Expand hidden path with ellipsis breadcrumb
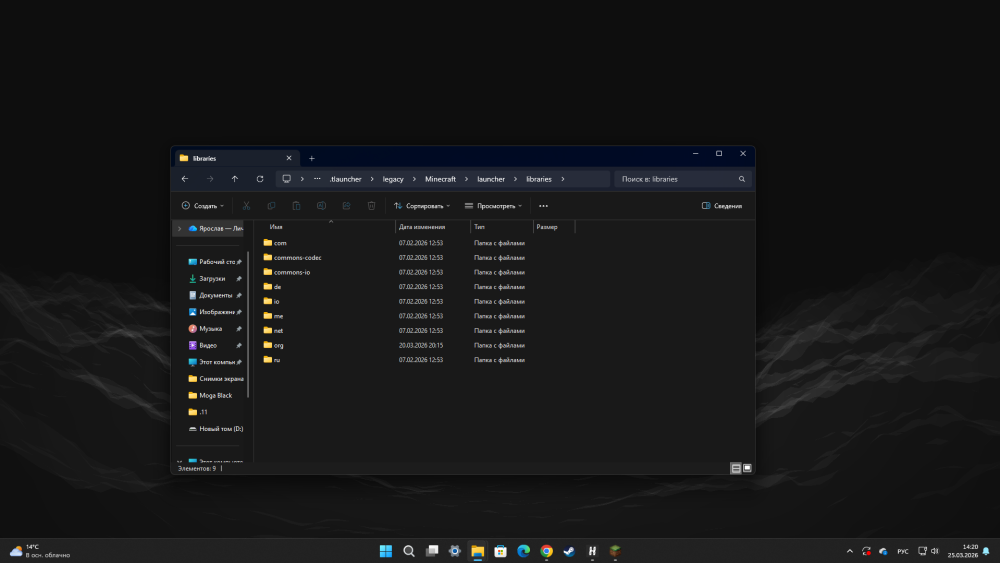The image size is (1000, 563). click(317, 179)
